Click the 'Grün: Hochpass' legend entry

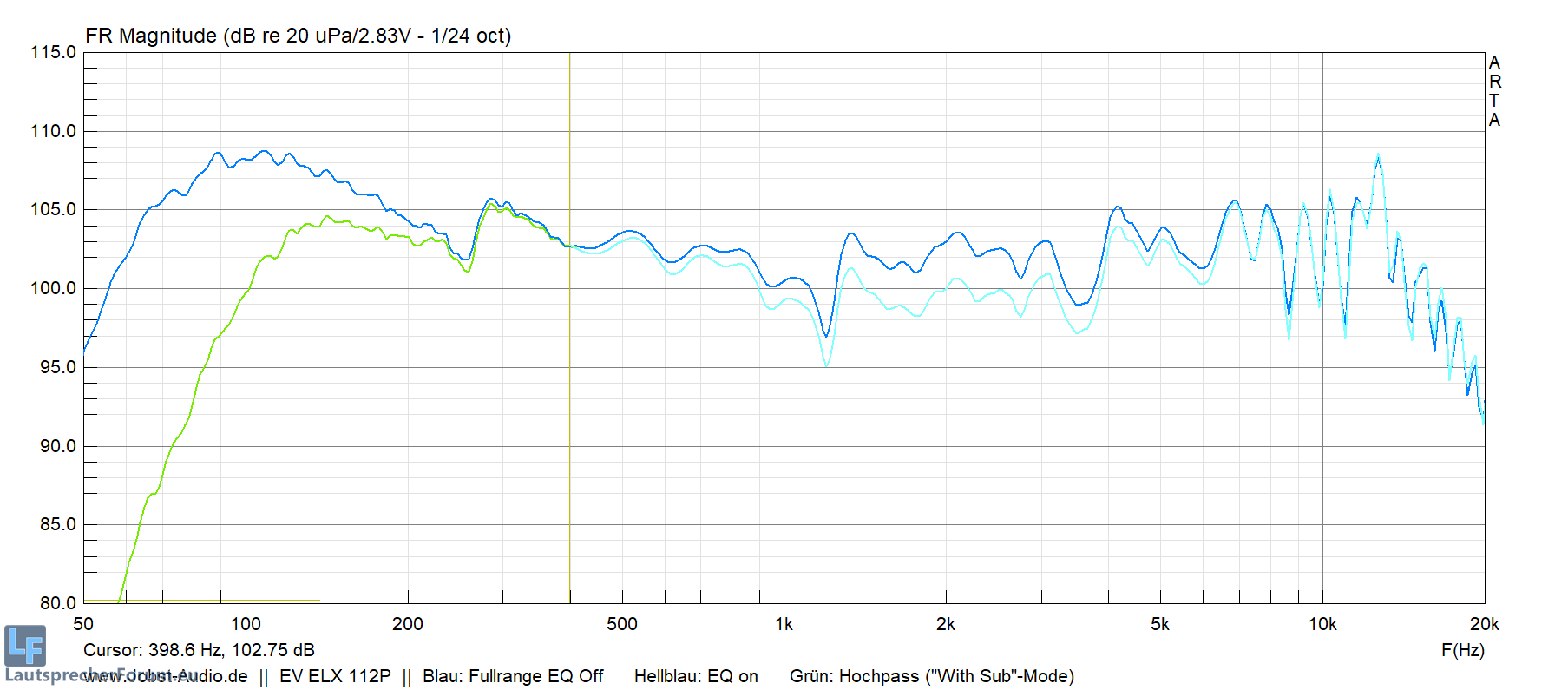(x=931, y=676)
